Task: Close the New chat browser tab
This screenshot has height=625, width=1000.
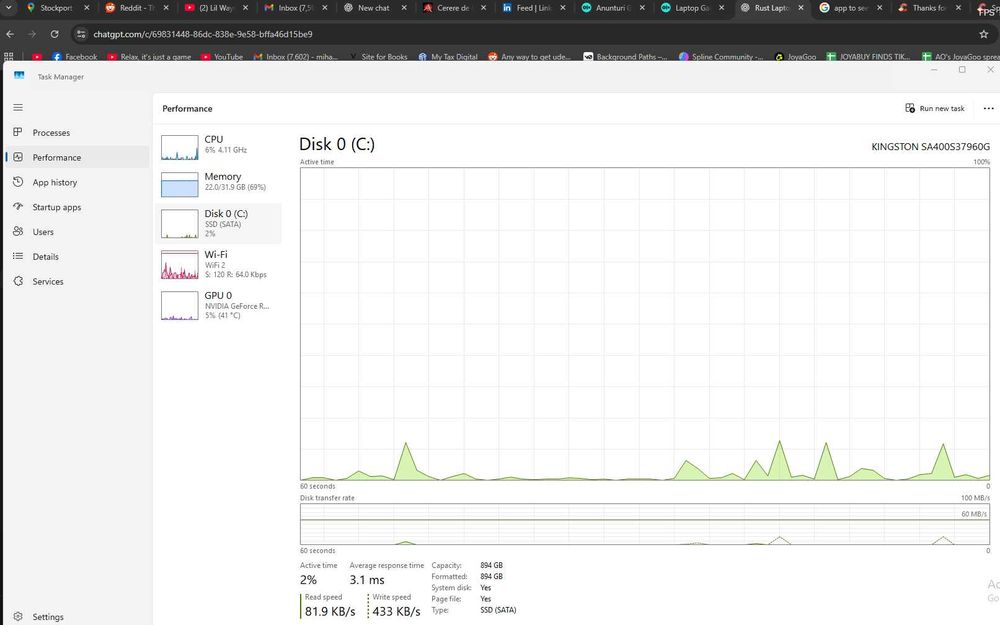Action: (x=404, y=8)
